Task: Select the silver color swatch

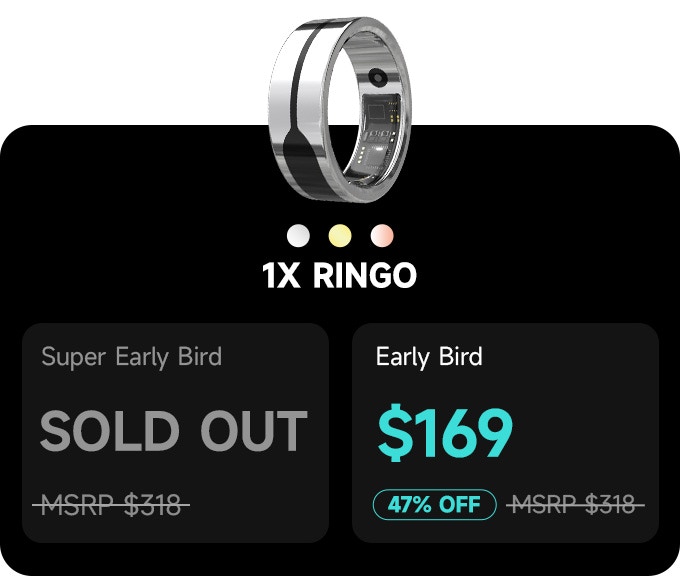Action: click(x=298, y=236)
